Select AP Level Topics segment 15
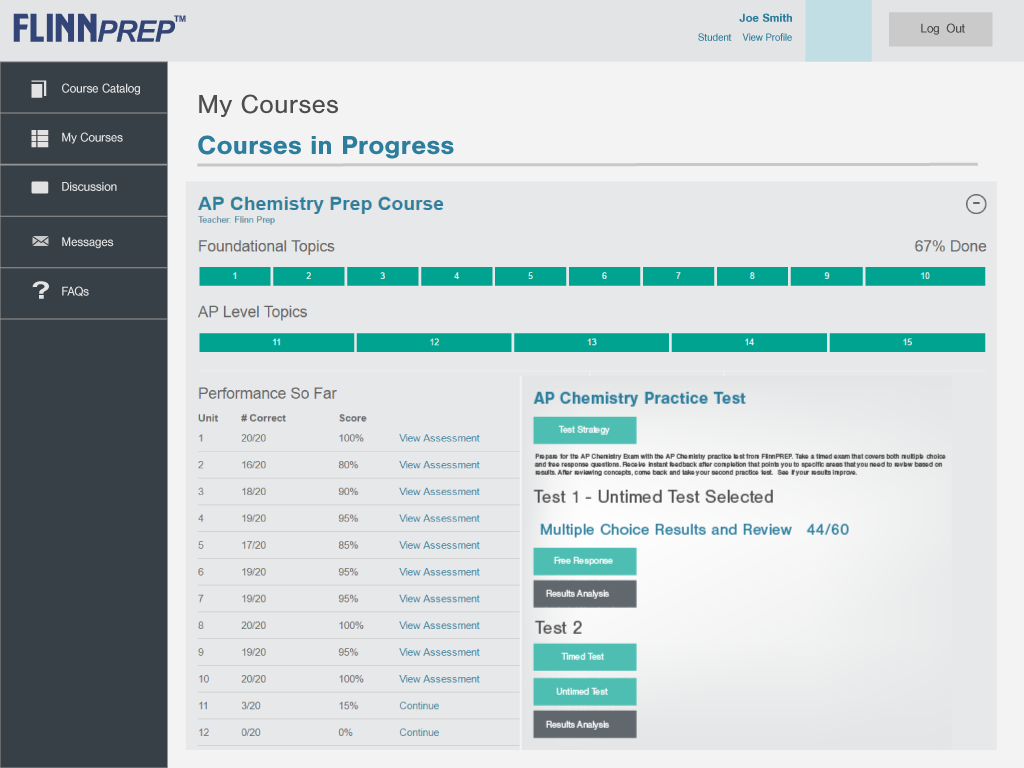Image resolution: width=1024 pixels, height=768 pixels. point(907,342)
